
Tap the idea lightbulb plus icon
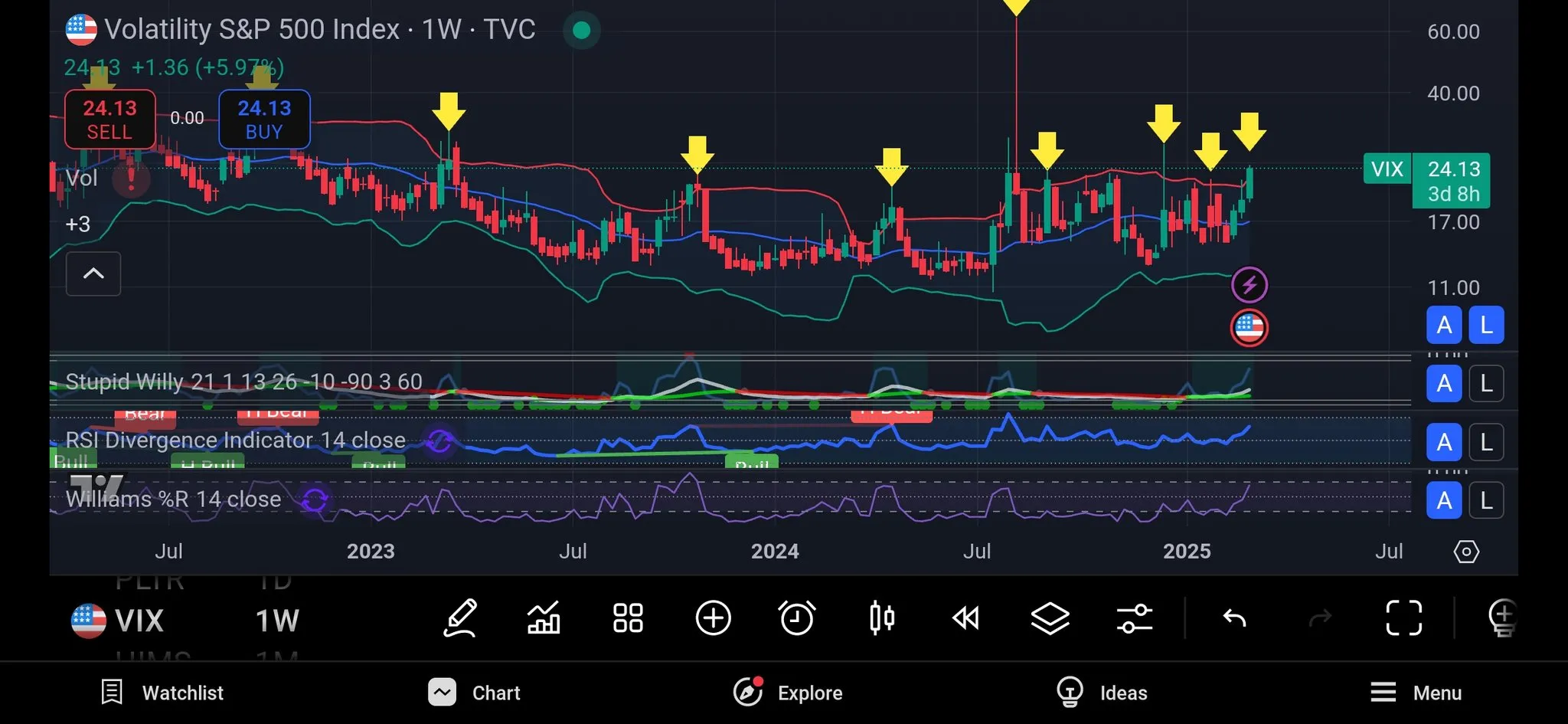tap(1502, 618)
